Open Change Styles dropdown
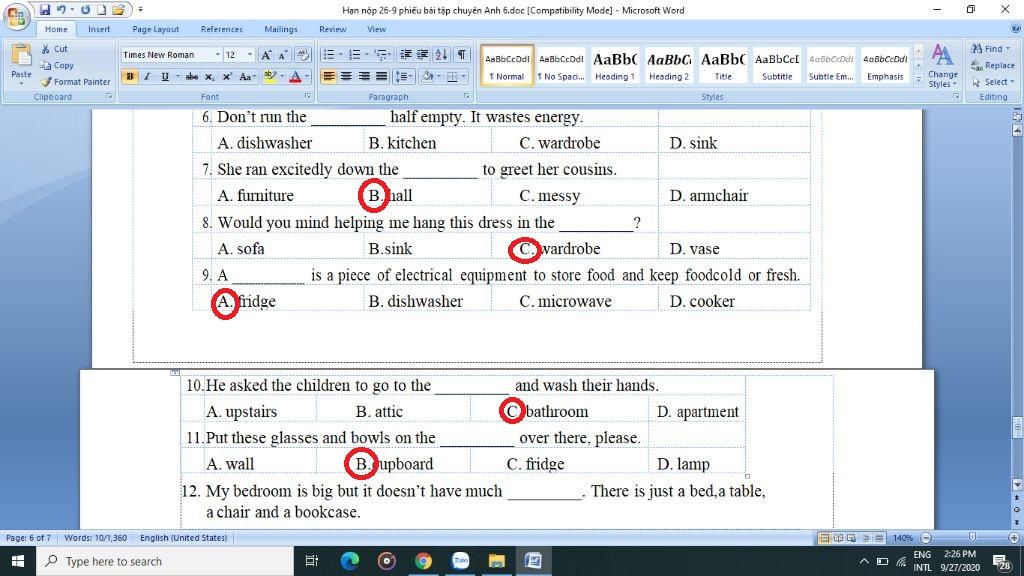Viewport: 1024px width, 576px height. pos(942,65)
